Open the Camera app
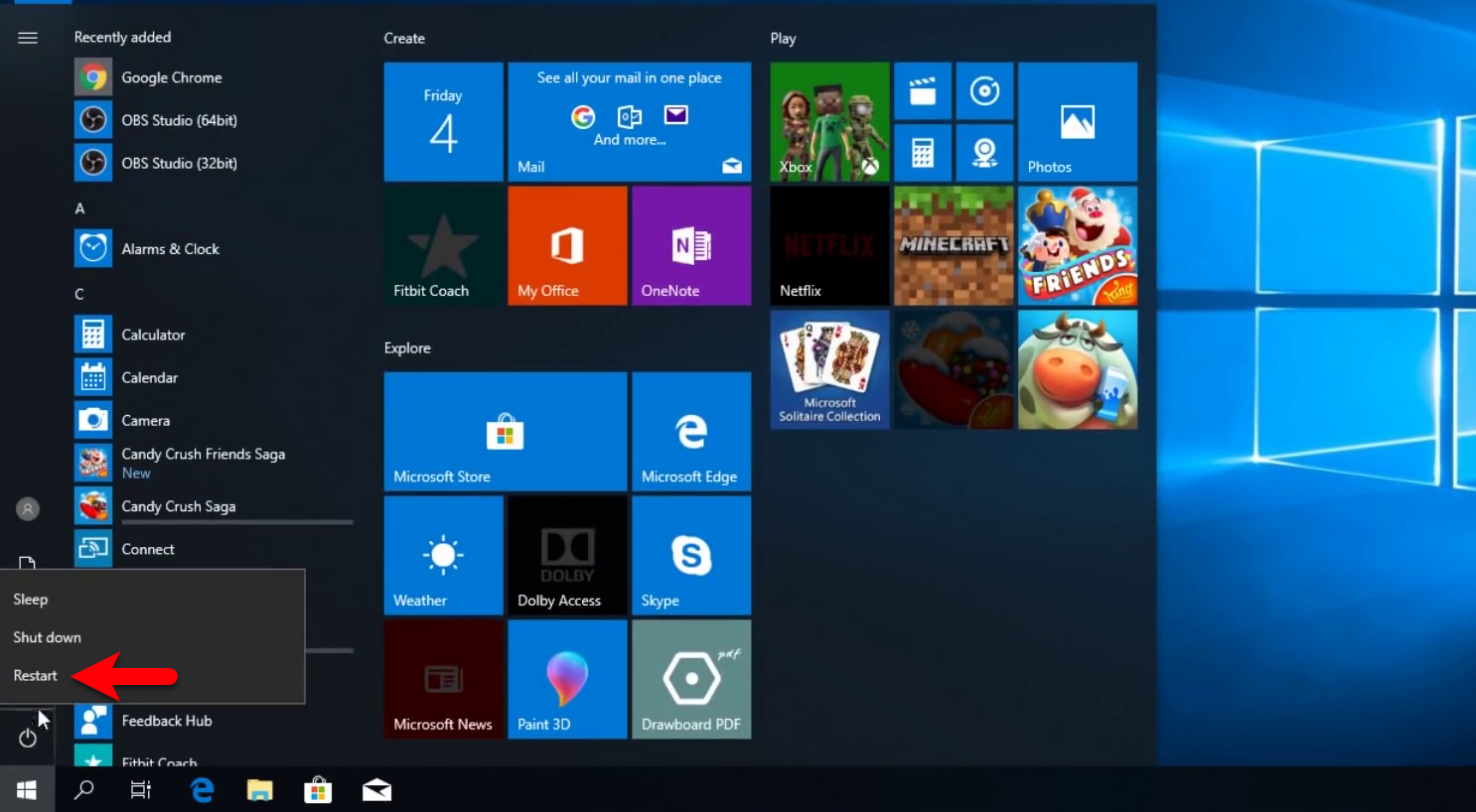 (213, 420)
